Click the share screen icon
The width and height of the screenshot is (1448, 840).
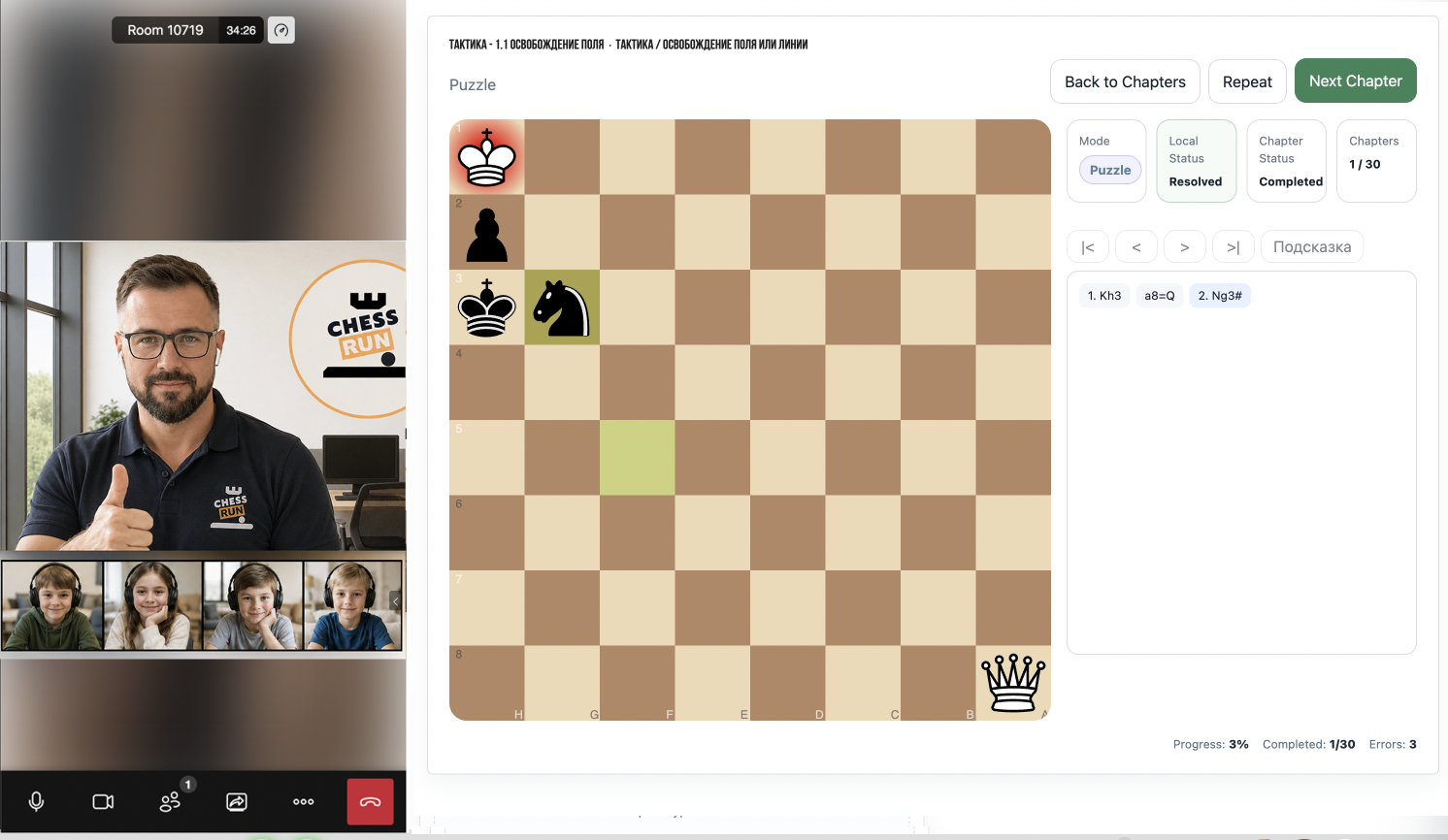pos(237,802)
